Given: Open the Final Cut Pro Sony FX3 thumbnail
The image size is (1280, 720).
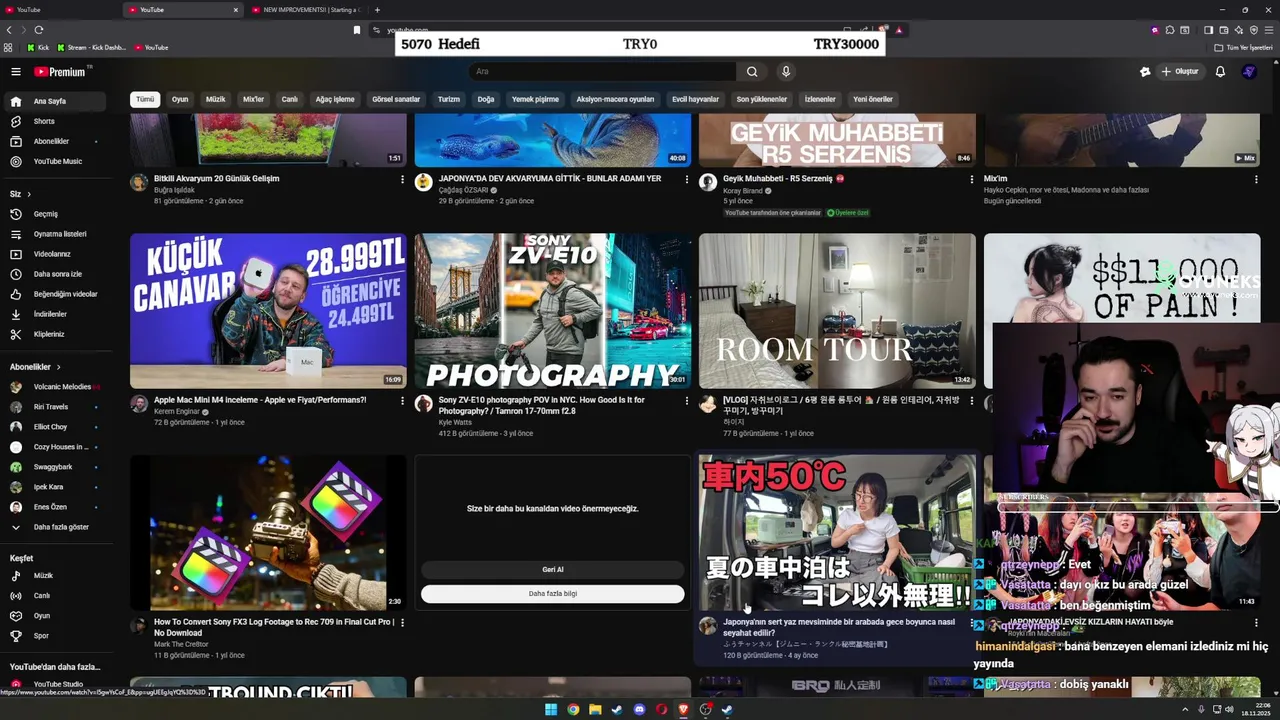Looking at the screenshot, I should tap(268, 533).
